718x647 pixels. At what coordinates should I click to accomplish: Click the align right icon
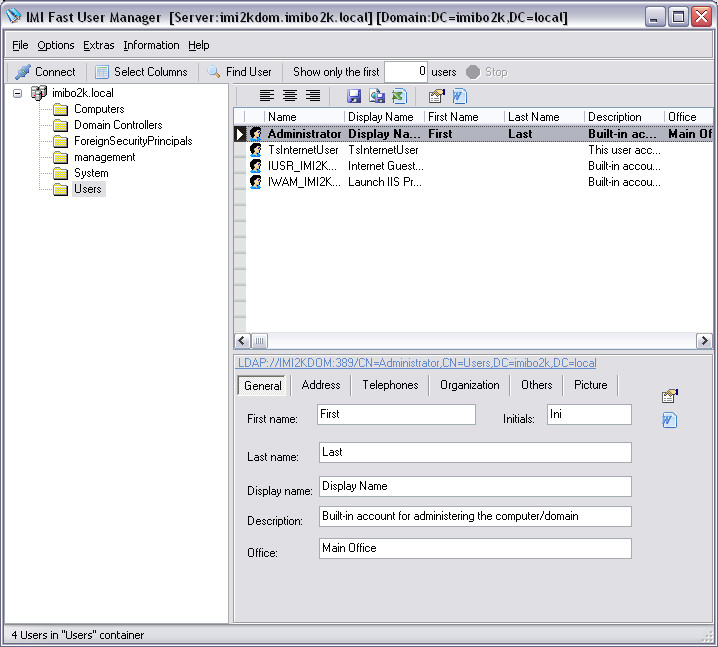(313, 96)
